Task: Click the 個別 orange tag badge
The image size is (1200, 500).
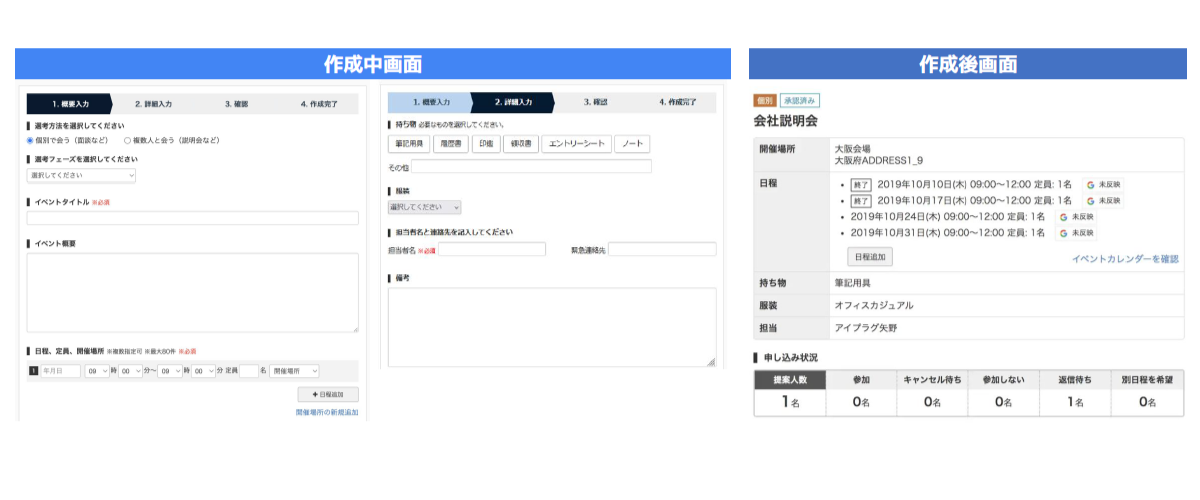Action: coord(765,100)
